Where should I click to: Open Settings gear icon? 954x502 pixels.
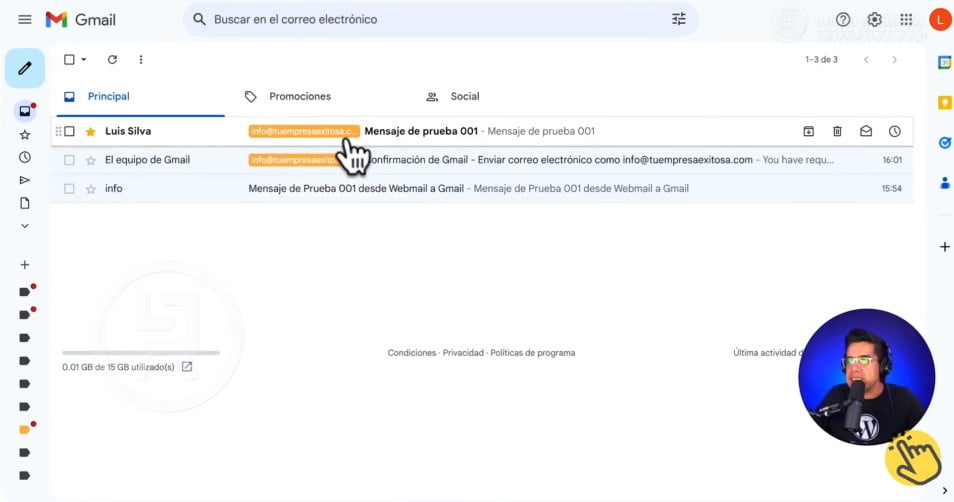pyautogui.click(x=874, y=19)
